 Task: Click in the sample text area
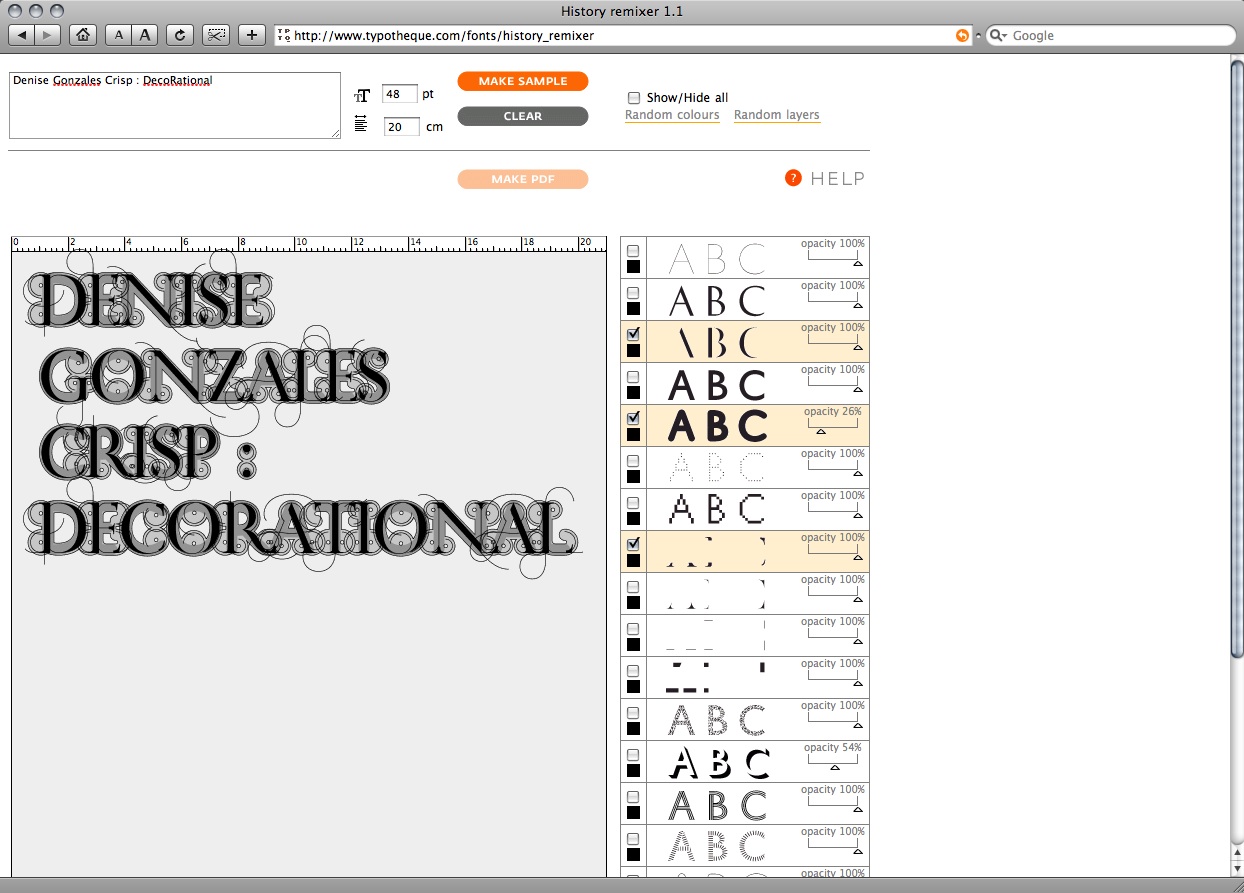point(175,105)
